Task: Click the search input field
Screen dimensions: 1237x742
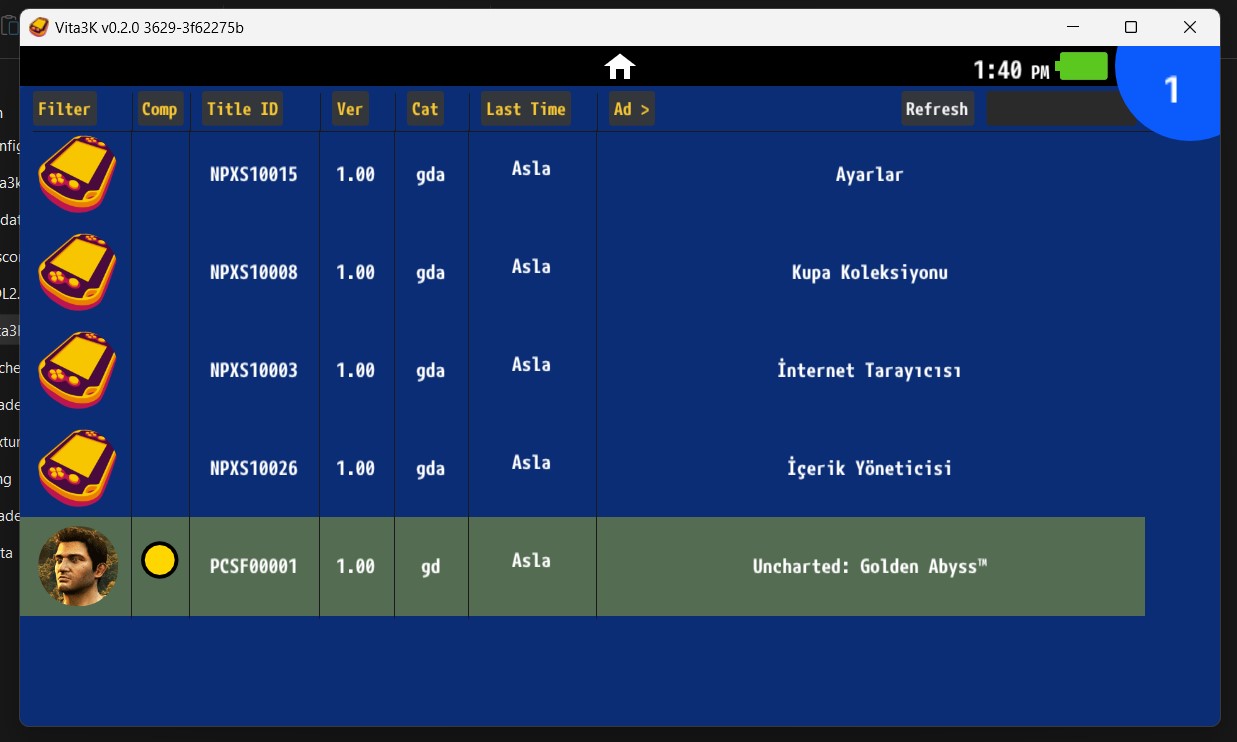Action: (x=1050, y=109)
